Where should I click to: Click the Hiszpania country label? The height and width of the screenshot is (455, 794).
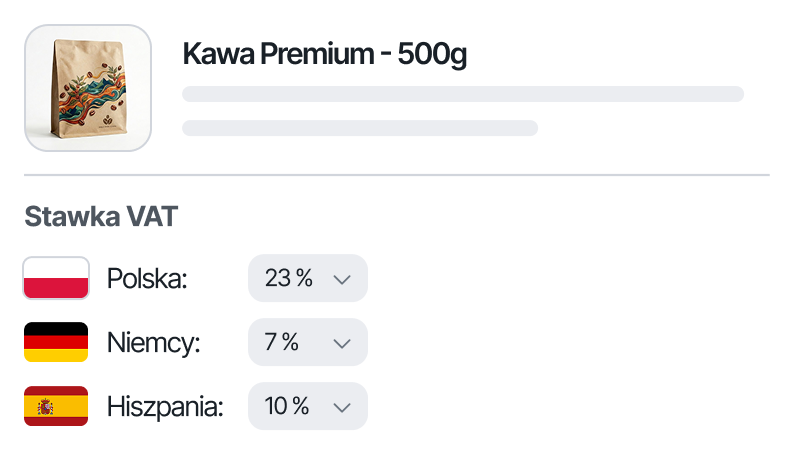(x=165, y=406)
